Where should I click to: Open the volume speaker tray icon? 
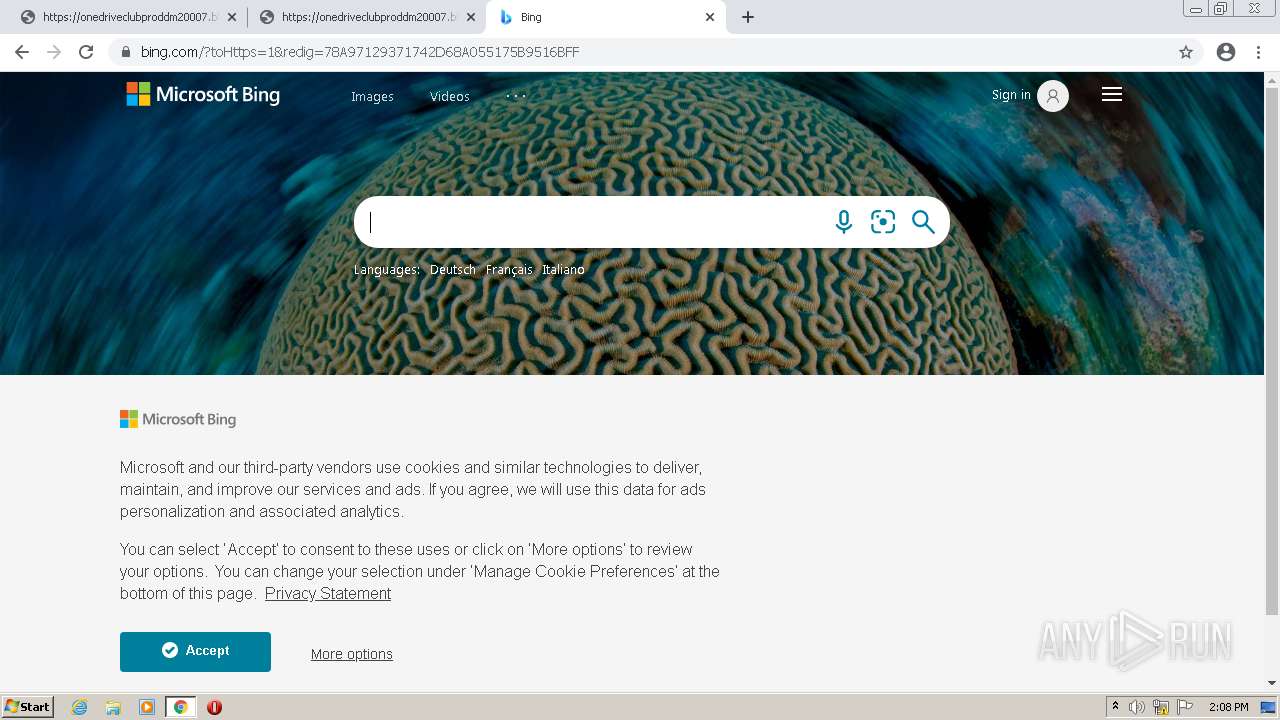pyautogui.click(x=1137, y=707)
